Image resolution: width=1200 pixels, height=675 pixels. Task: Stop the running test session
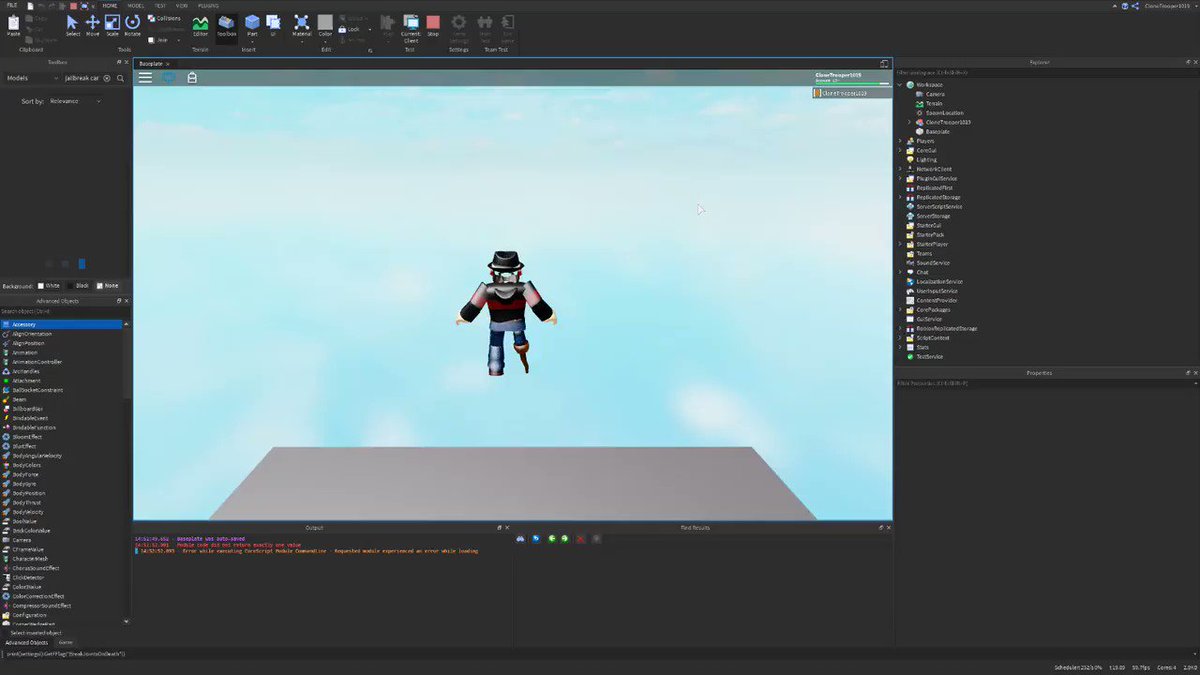(433, 25)
